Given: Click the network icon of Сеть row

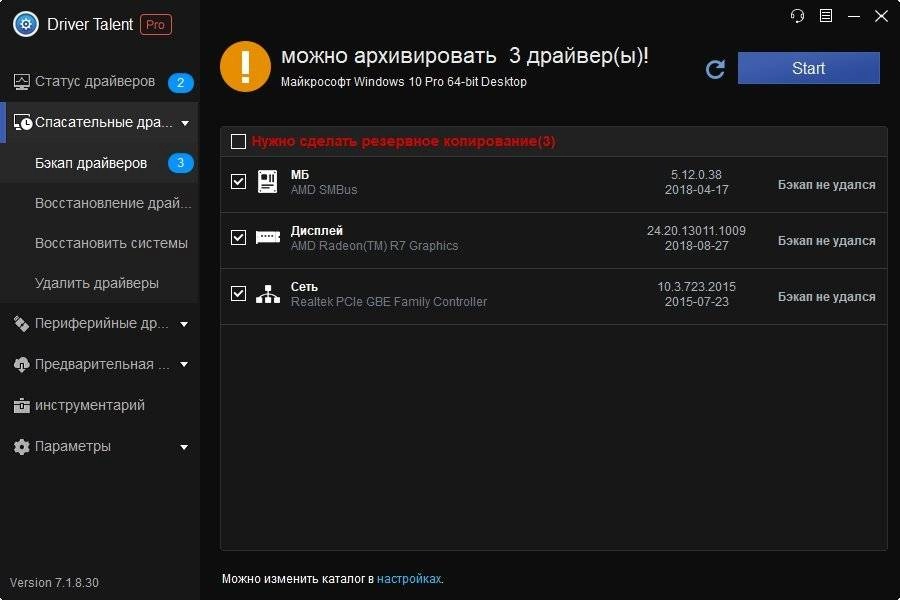Looking at the screenshot, I should point(267,293).
